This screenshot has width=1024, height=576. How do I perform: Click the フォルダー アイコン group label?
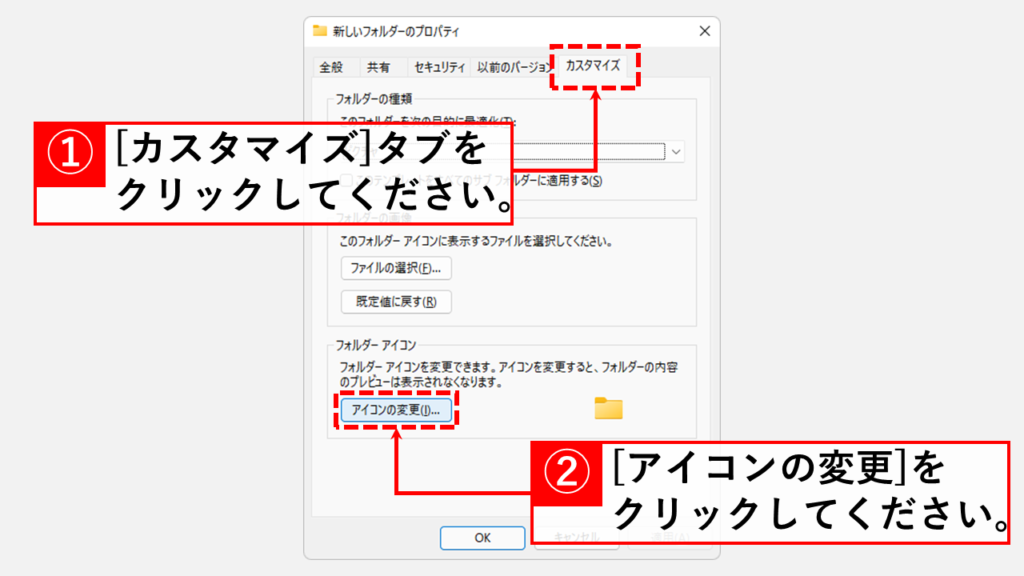pos(376,345)
